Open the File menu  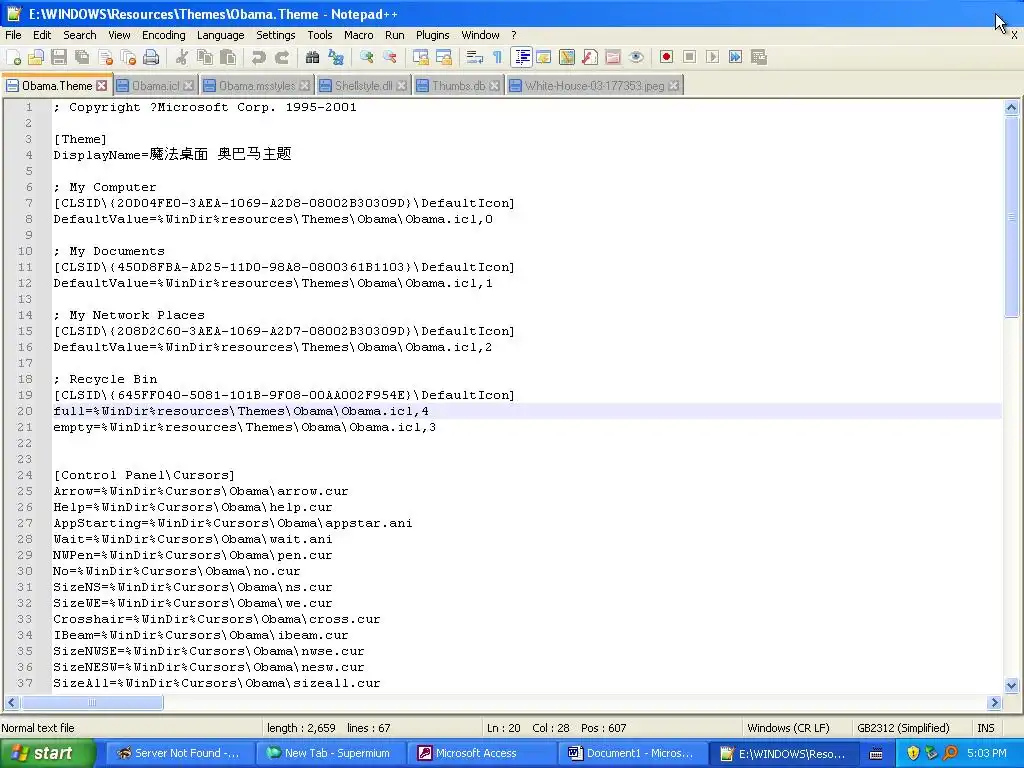pyautogui.click(x=13, y=35)
